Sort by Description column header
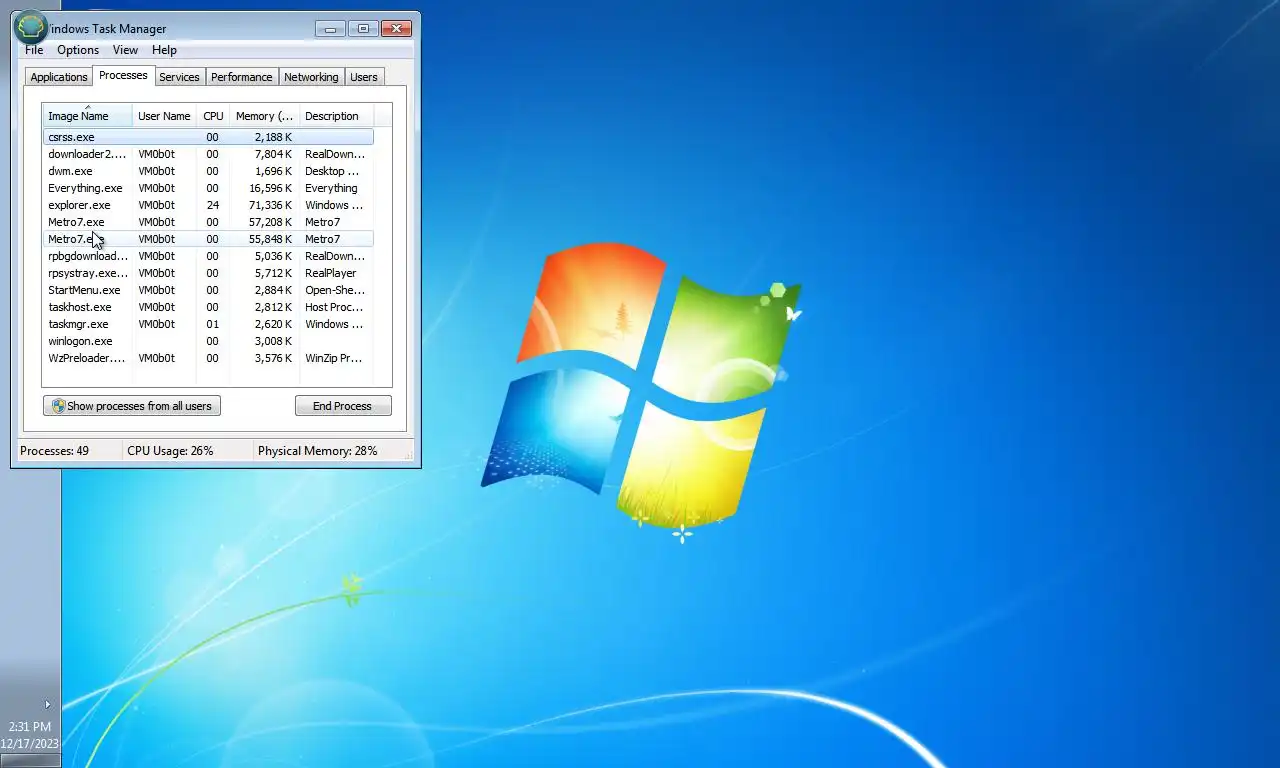Screen dimensions: 1280x768 pos(336,116)
